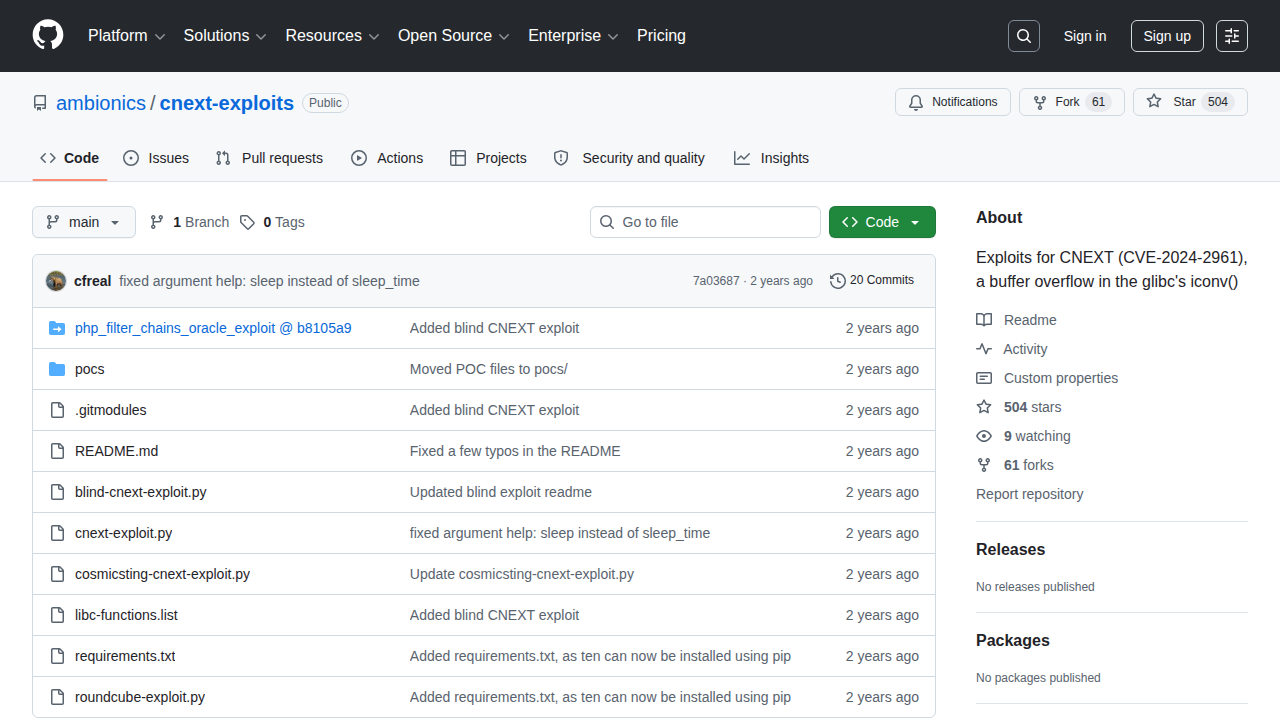
Task: View the 1 Branch link
Action: (189, 222)
